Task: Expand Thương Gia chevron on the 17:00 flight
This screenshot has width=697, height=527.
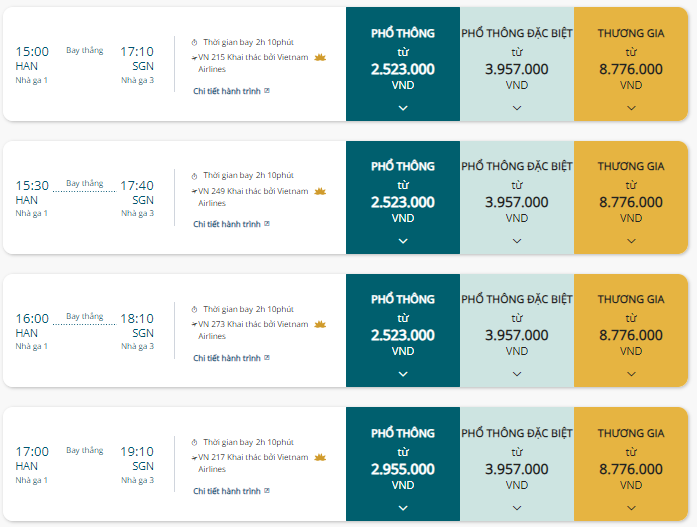Action: [x=631, y=507]
